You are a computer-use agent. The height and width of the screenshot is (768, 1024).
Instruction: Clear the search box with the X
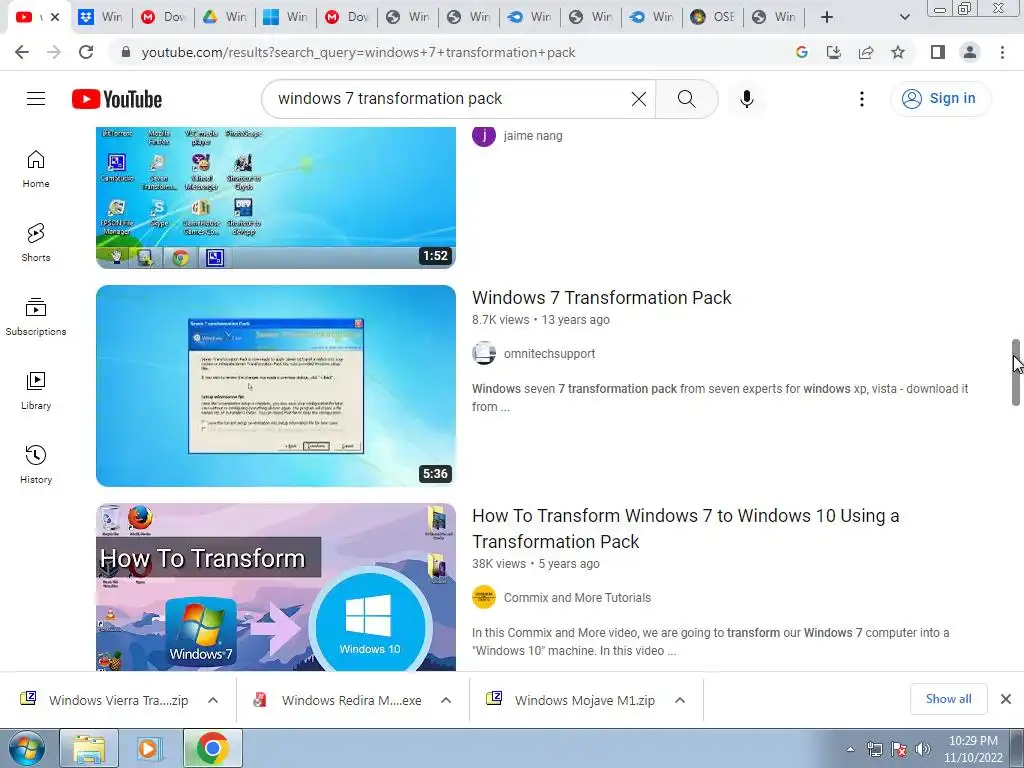639,99
